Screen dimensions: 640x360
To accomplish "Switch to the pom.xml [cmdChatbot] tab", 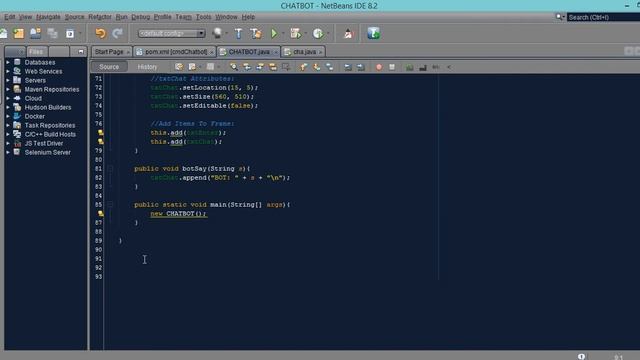I will 176,52.
